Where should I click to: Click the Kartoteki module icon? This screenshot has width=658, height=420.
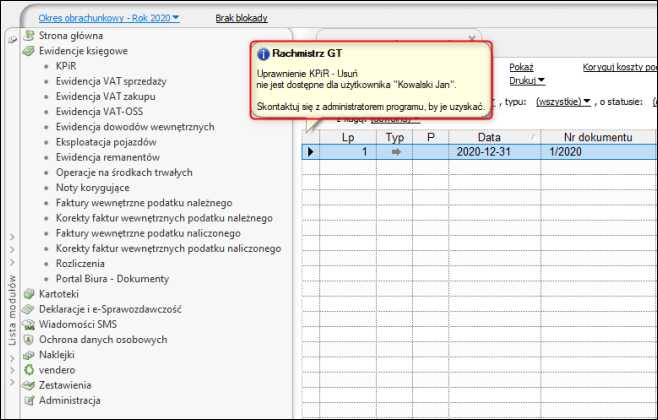tap(29, 294)
